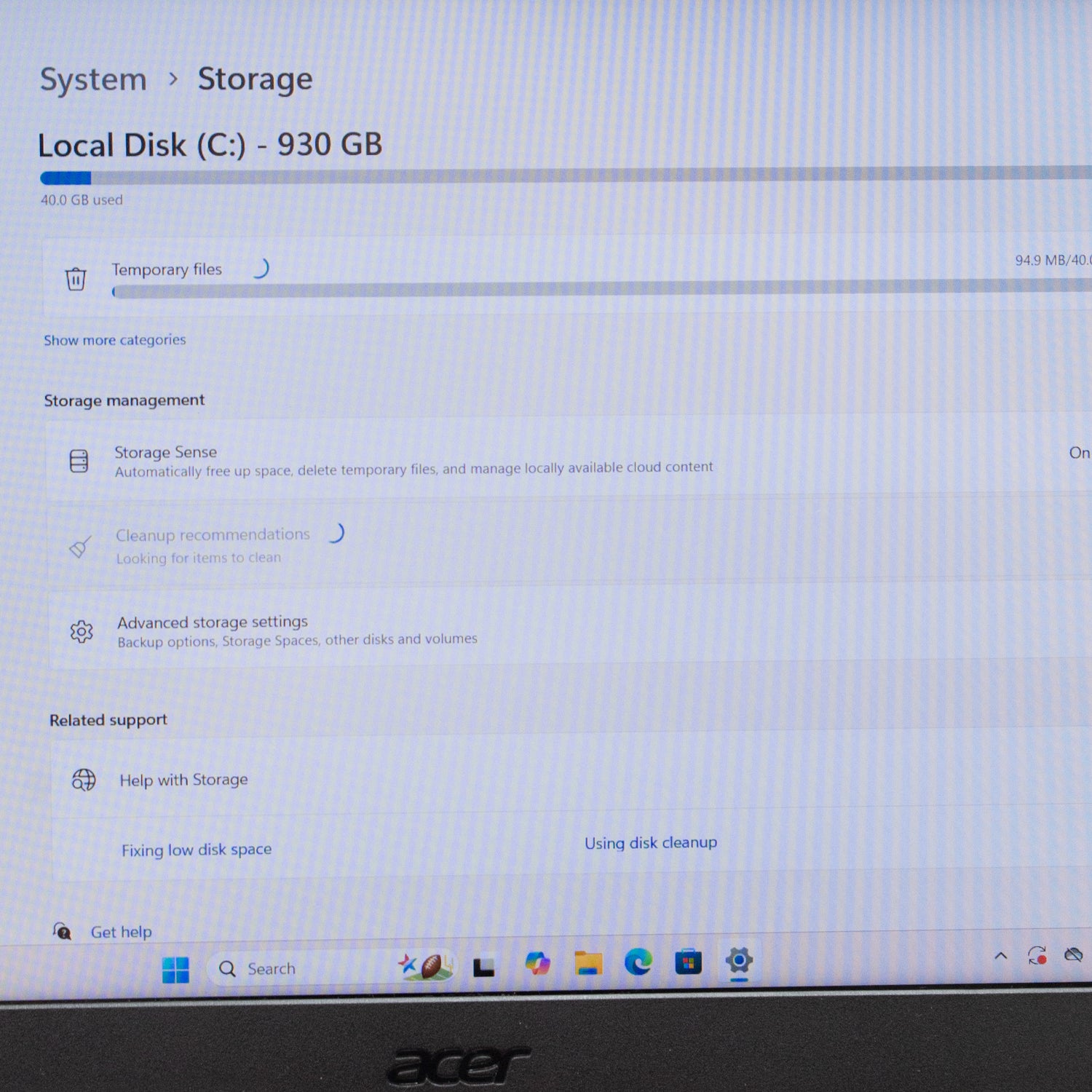The width and height of the screenshot is (1092, 1092).
Task: Click the Advanced storage settings gear icon
Action: coord(82,631)
